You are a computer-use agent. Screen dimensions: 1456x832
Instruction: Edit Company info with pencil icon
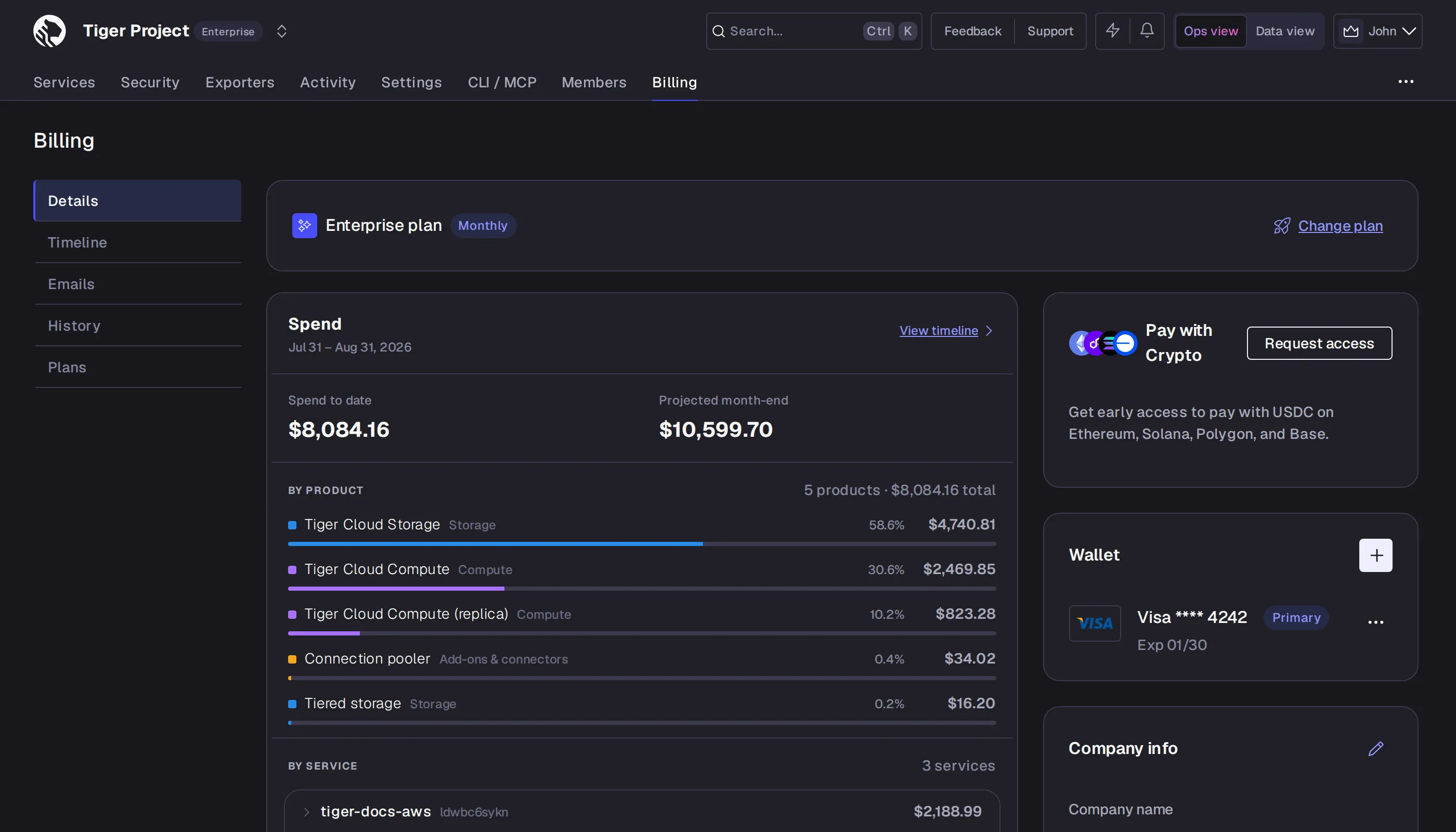1375,749
